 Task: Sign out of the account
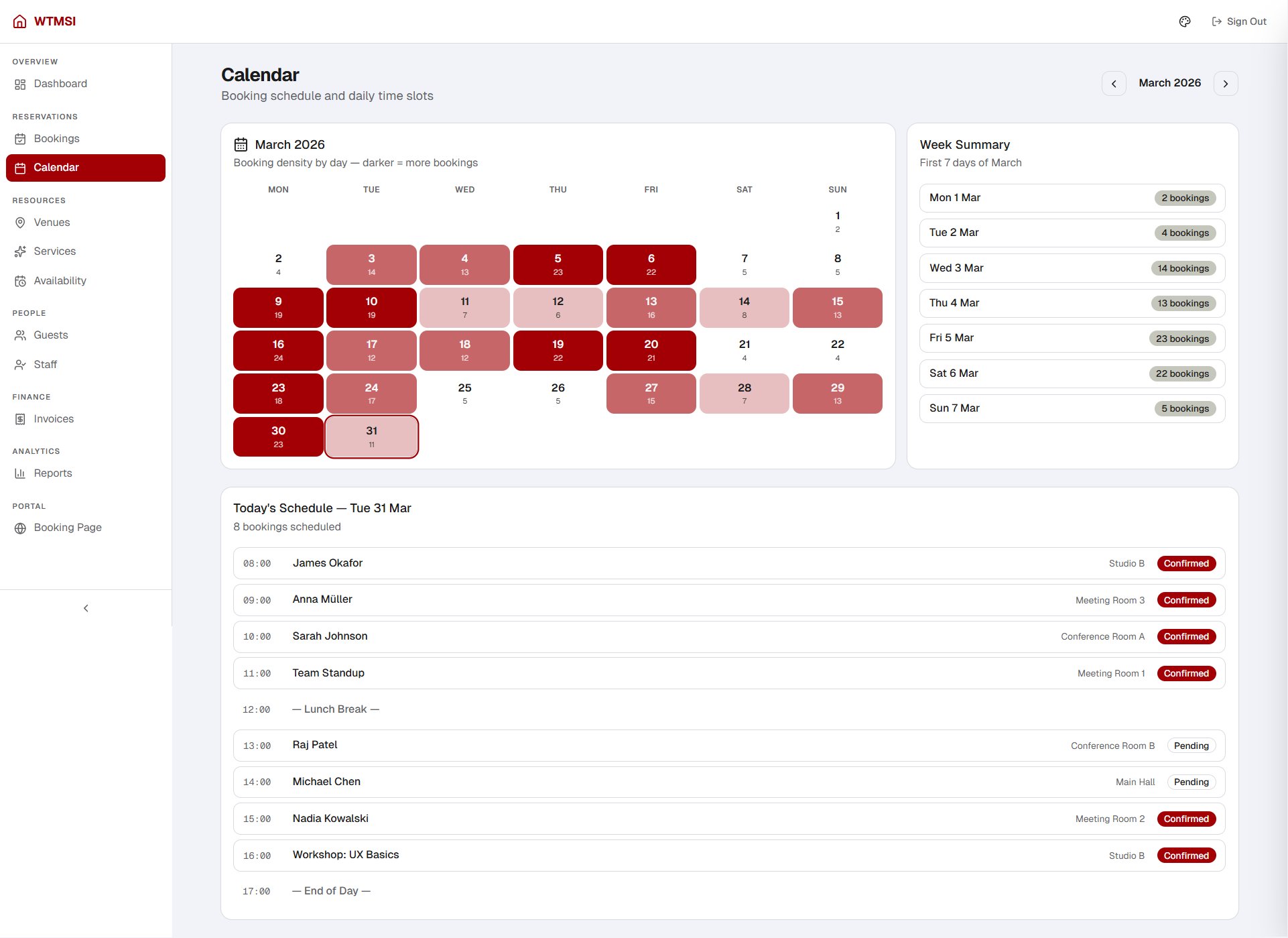click(1239, 21)
